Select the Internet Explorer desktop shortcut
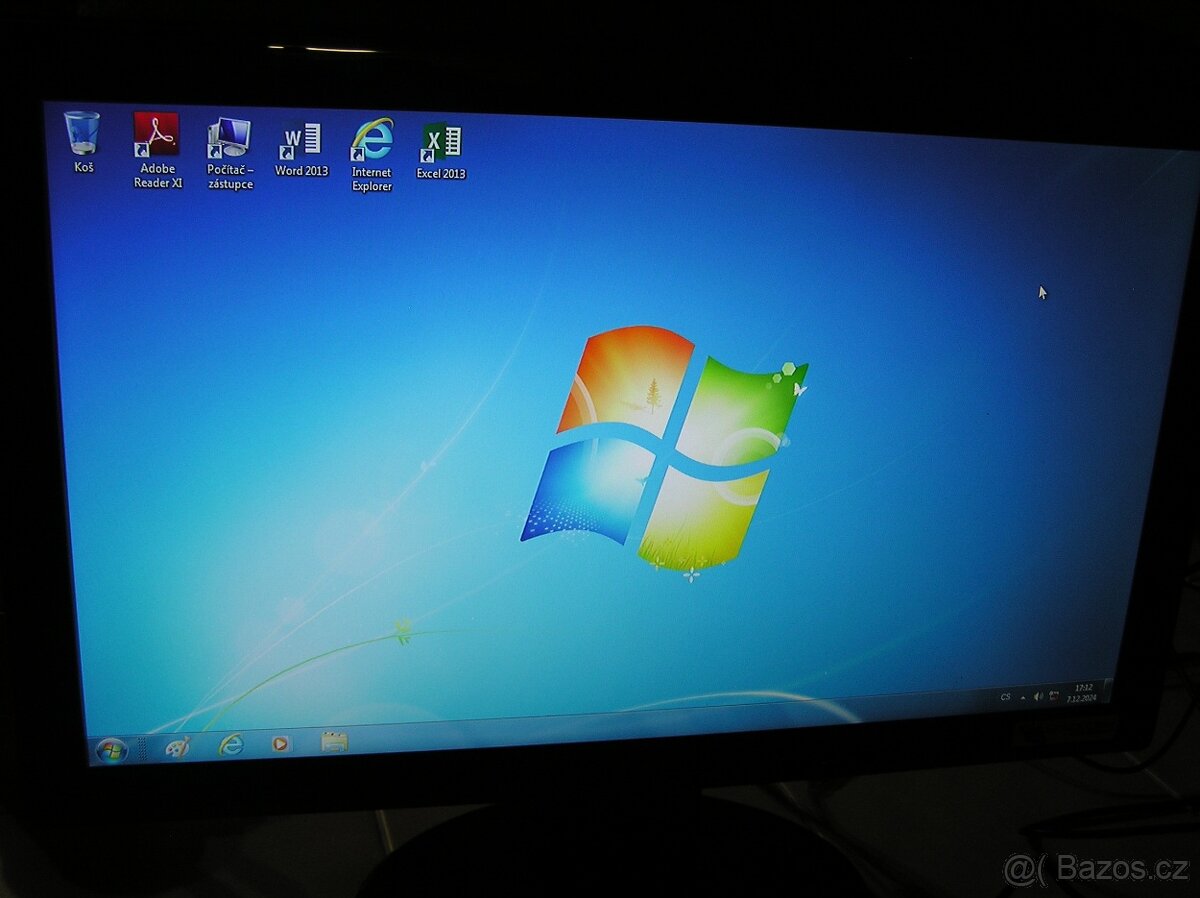 372,155
